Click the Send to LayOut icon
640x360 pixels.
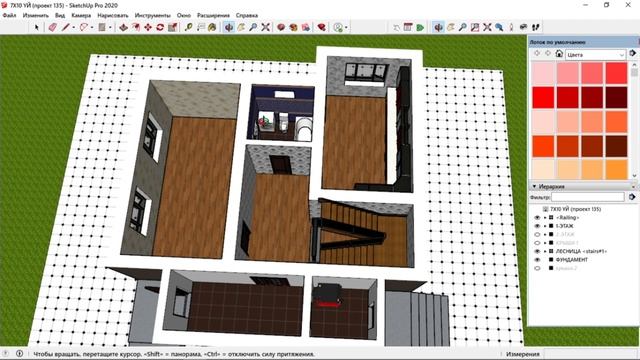pyautogui.click(x=306, y=27)
